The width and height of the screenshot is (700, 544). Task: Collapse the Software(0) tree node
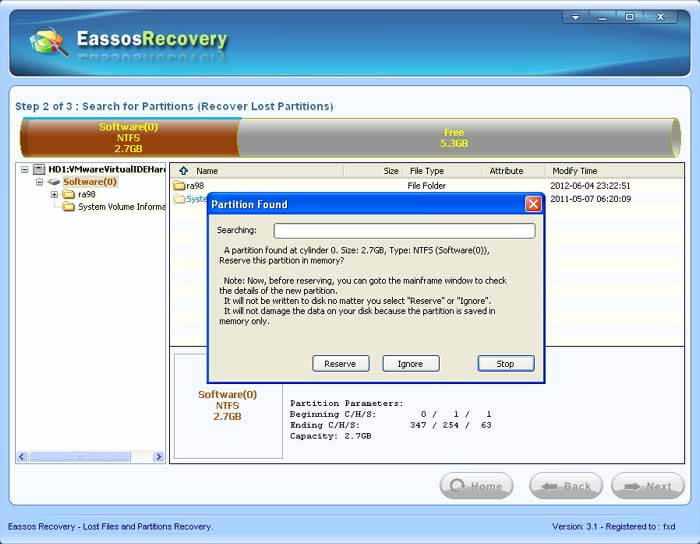tap(39, 182)
